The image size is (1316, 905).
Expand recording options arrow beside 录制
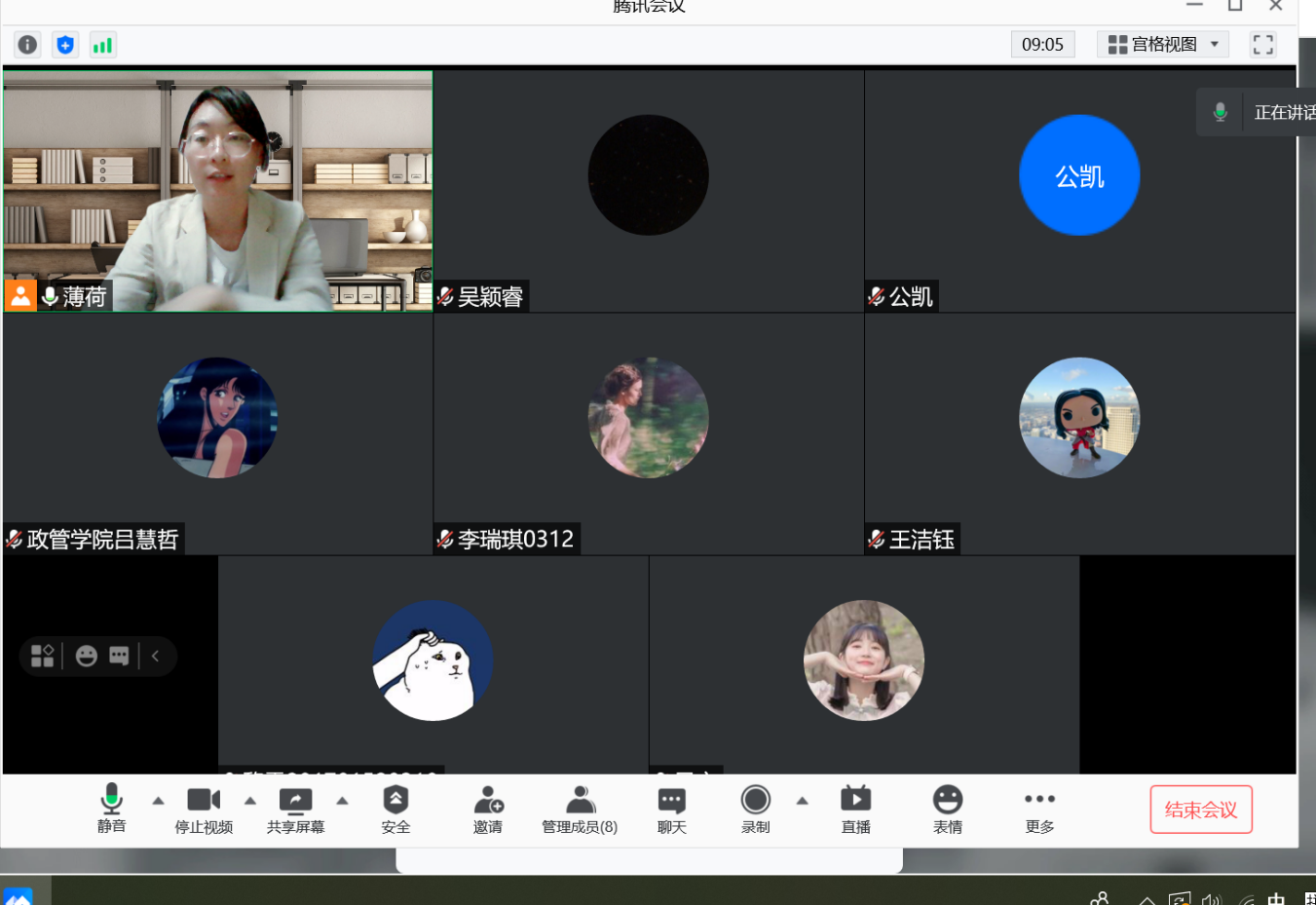click(802, 801)
